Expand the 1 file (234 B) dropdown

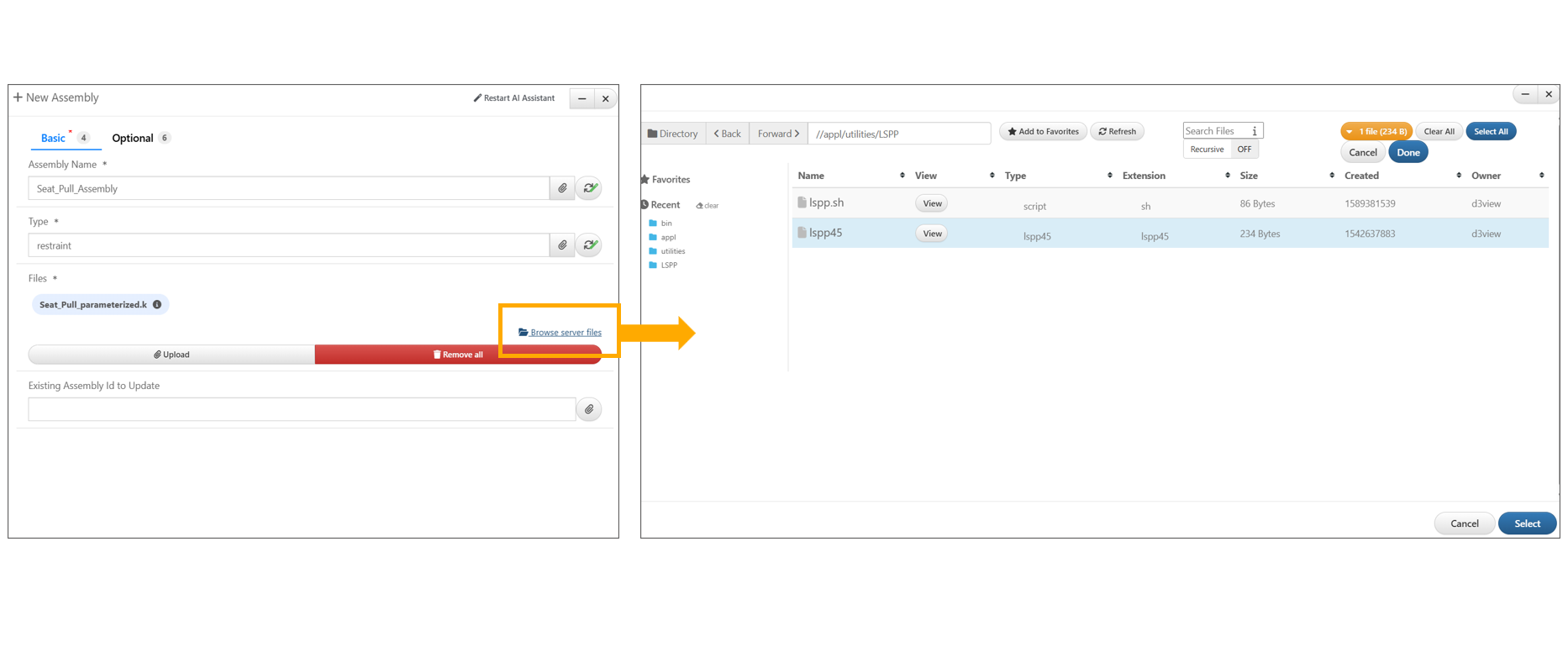(1376, 131)
